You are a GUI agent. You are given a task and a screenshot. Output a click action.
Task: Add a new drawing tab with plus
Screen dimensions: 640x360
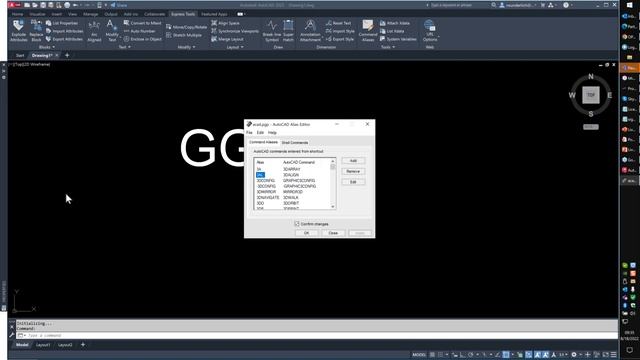[x=67, y=55]
